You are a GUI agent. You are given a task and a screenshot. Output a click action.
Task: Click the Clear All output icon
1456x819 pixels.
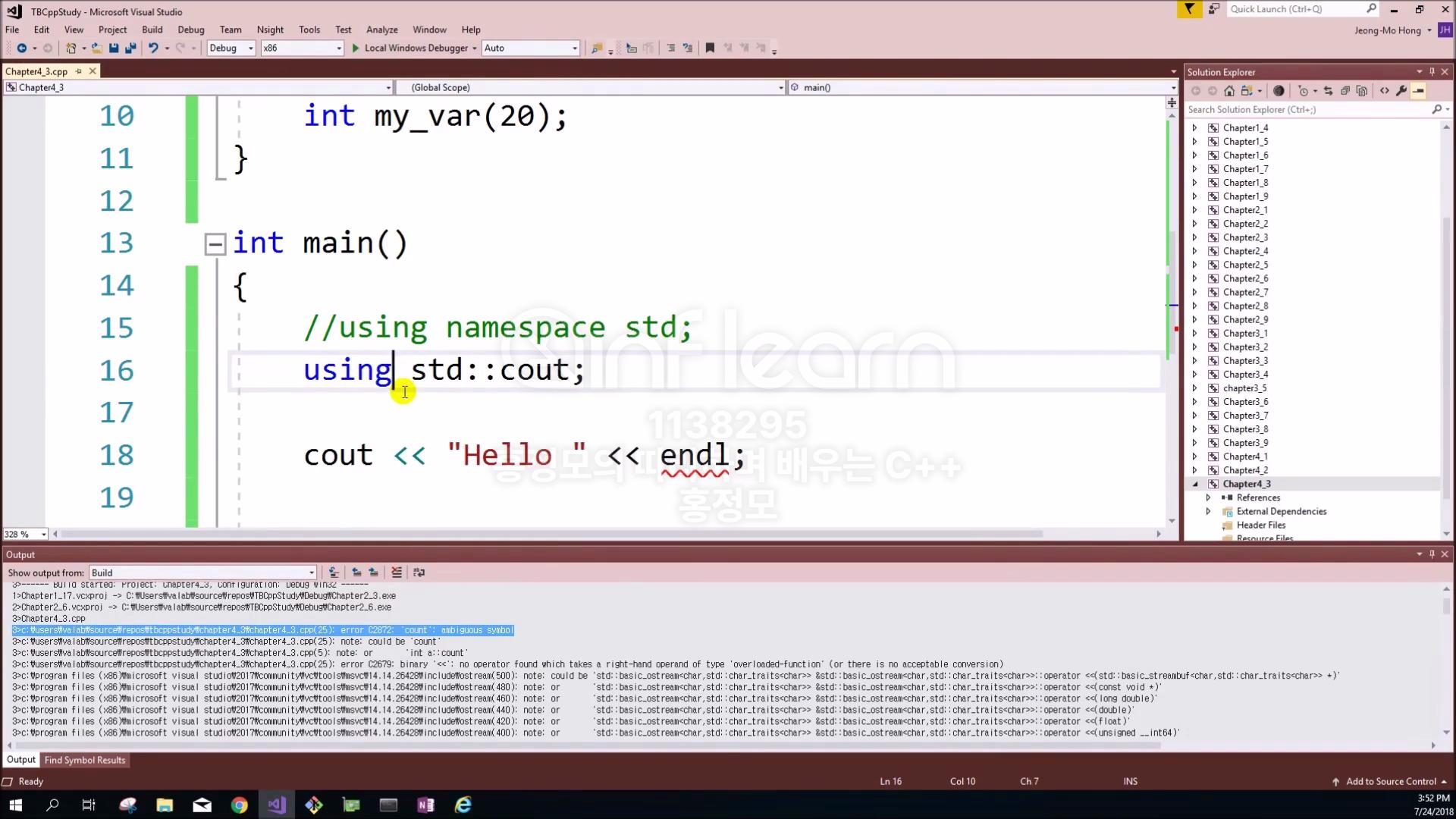pyautogui.click(x=397, y=573)
